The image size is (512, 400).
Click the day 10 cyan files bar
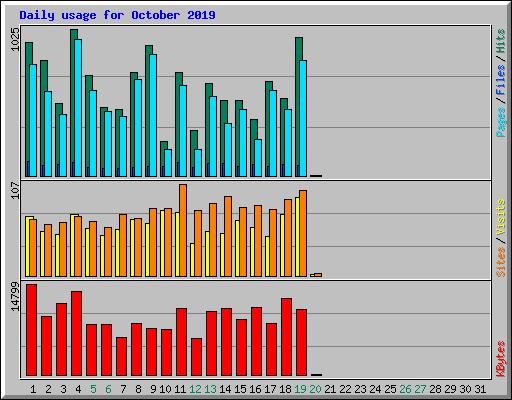pyautogui.click(x=168, y=163)
